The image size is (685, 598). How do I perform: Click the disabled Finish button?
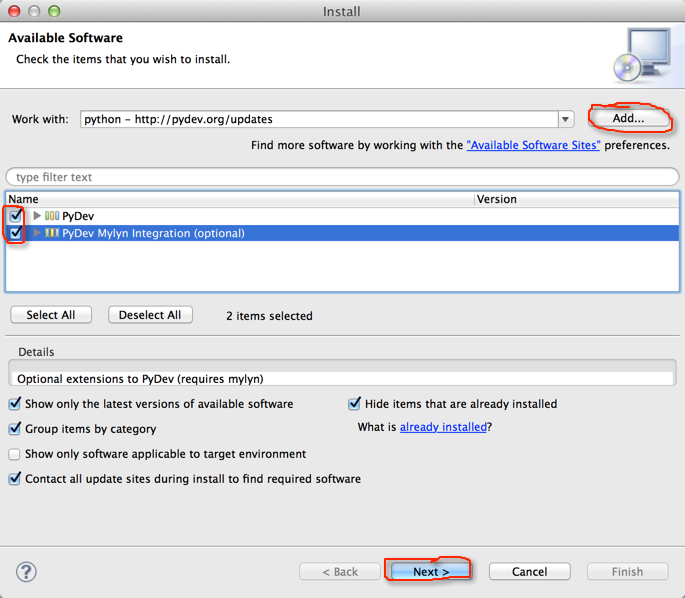[627, 571]
